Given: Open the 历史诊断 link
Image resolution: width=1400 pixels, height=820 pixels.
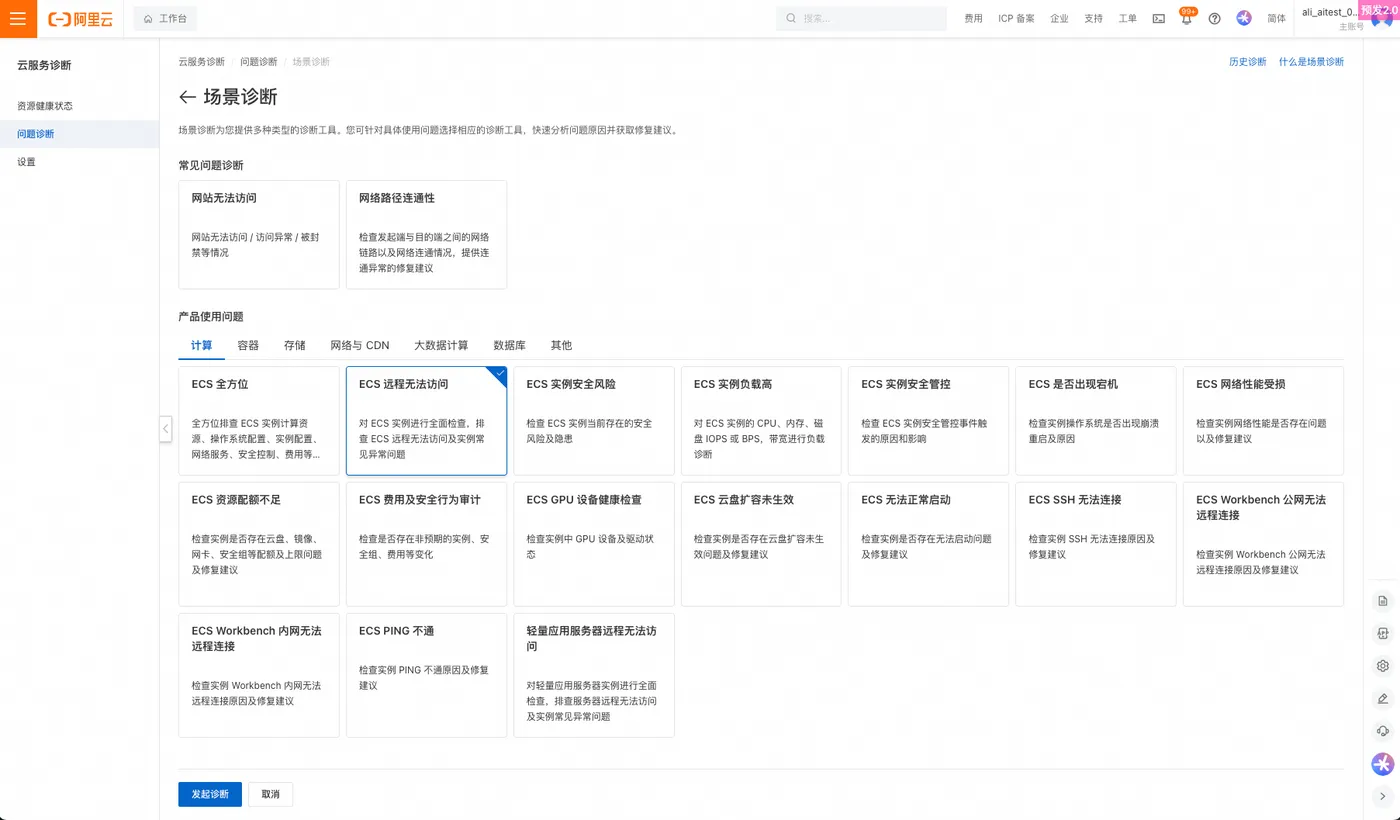Looking at the screenshot, I should click(x=1247, y=62).
